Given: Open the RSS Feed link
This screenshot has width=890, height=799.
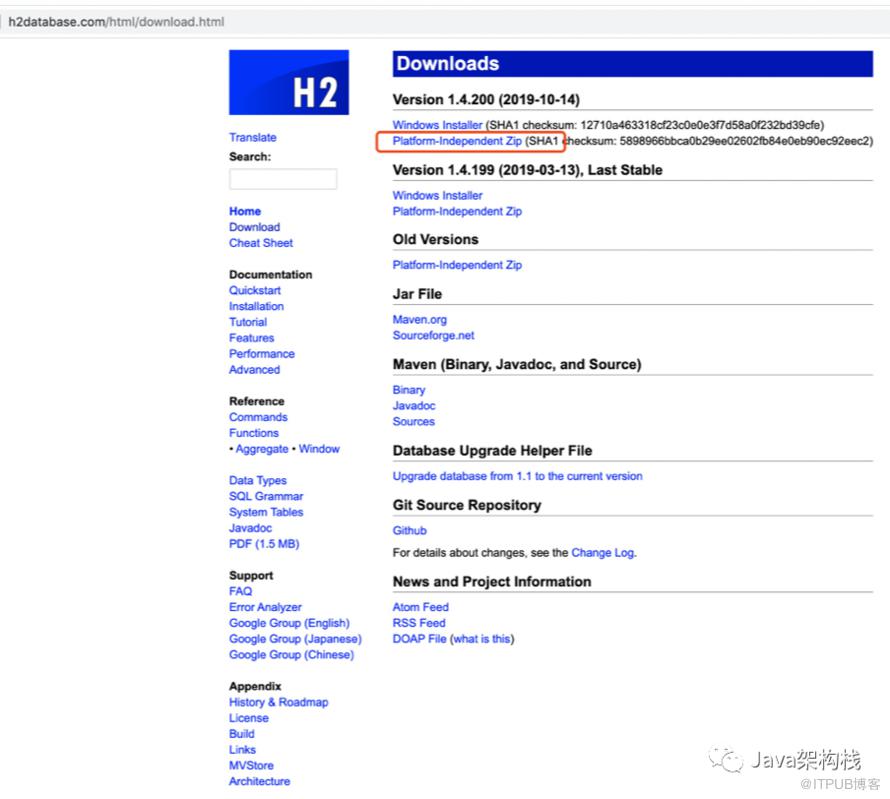Looking at the screenshot, I should pyautogui.click(x=419, y=623).
